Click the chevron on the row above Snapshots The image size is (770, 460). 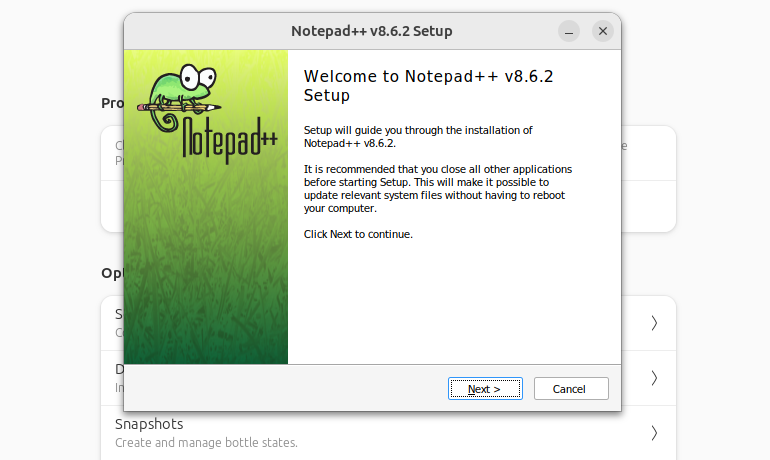point(654,377)
